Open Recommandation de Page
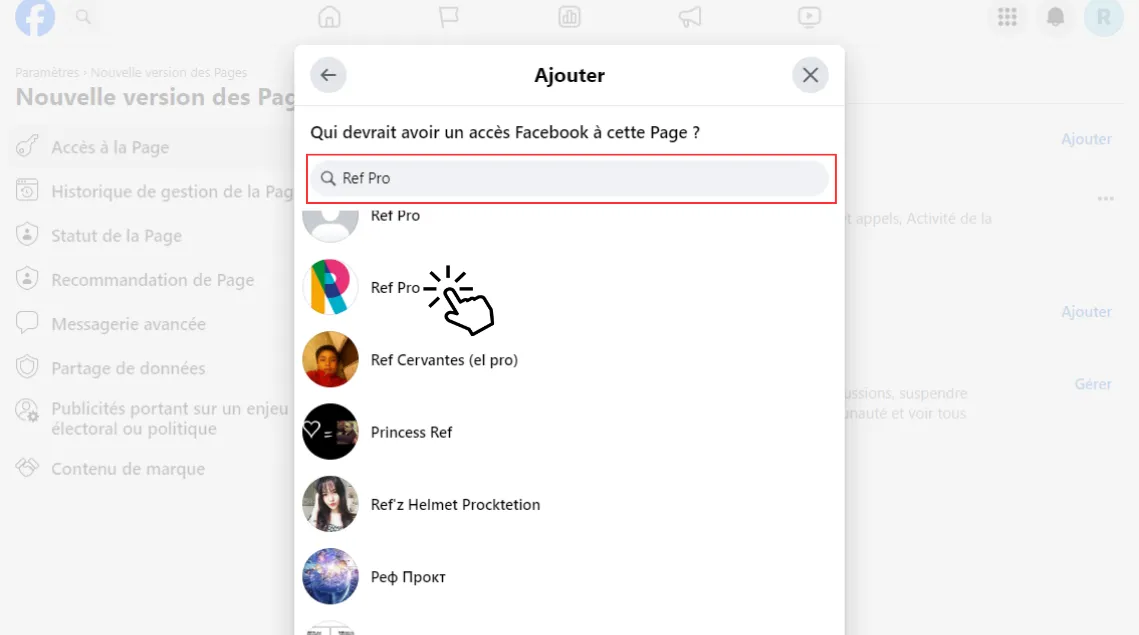This screenshot has width=1139, height=635. coord(153,280)
